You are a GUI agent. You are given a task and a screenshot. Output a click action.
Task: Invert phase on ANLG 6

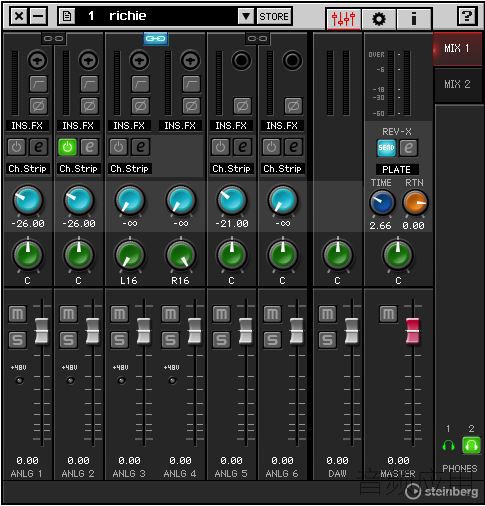[293, 106]
